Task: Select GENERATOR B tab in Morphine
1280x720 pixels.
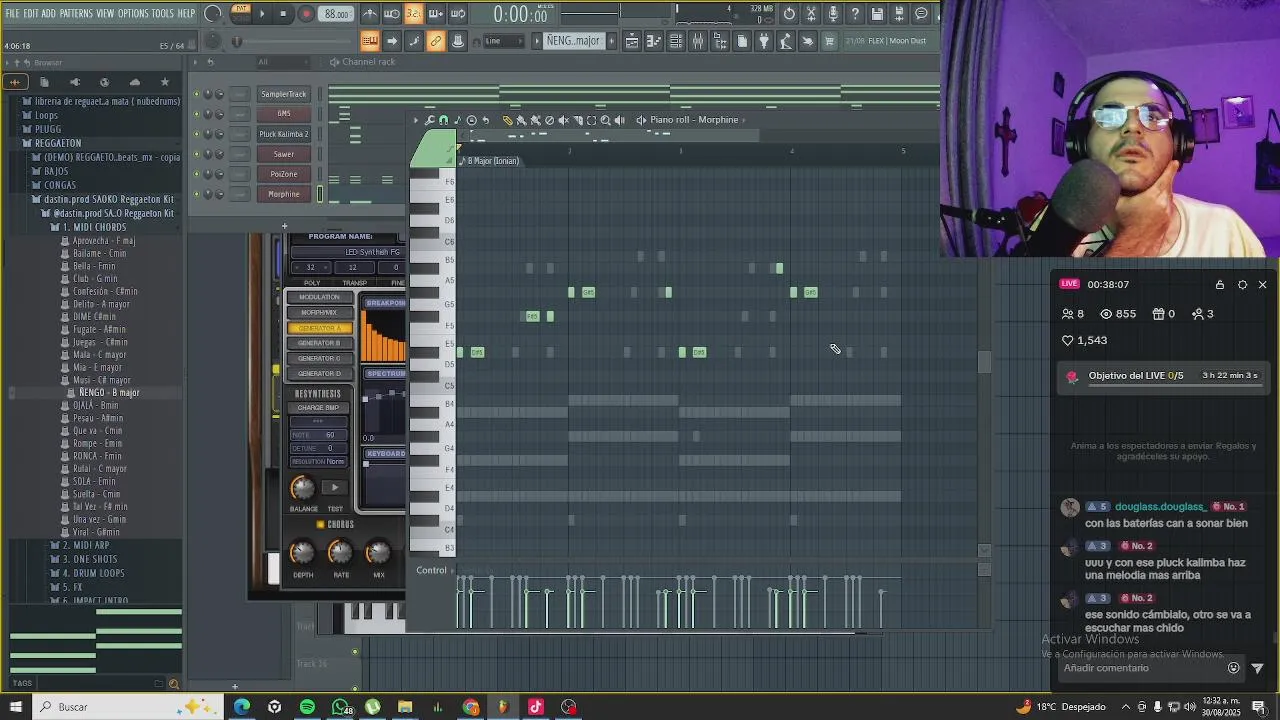Action: click(319, 343)
